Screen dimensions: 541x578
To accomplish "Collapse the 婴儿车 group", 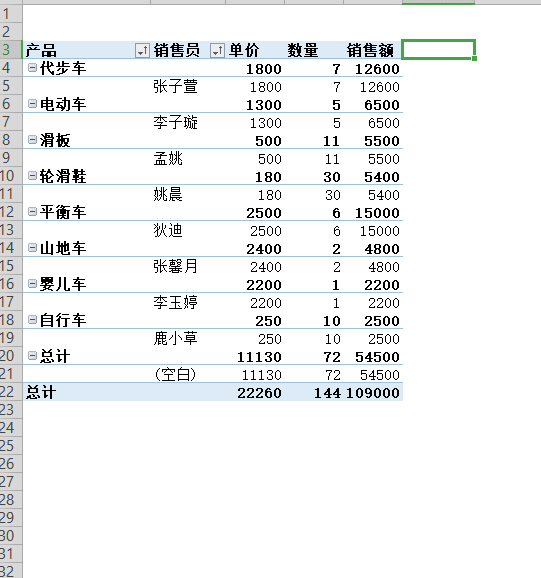I will (x=32, y=284).
